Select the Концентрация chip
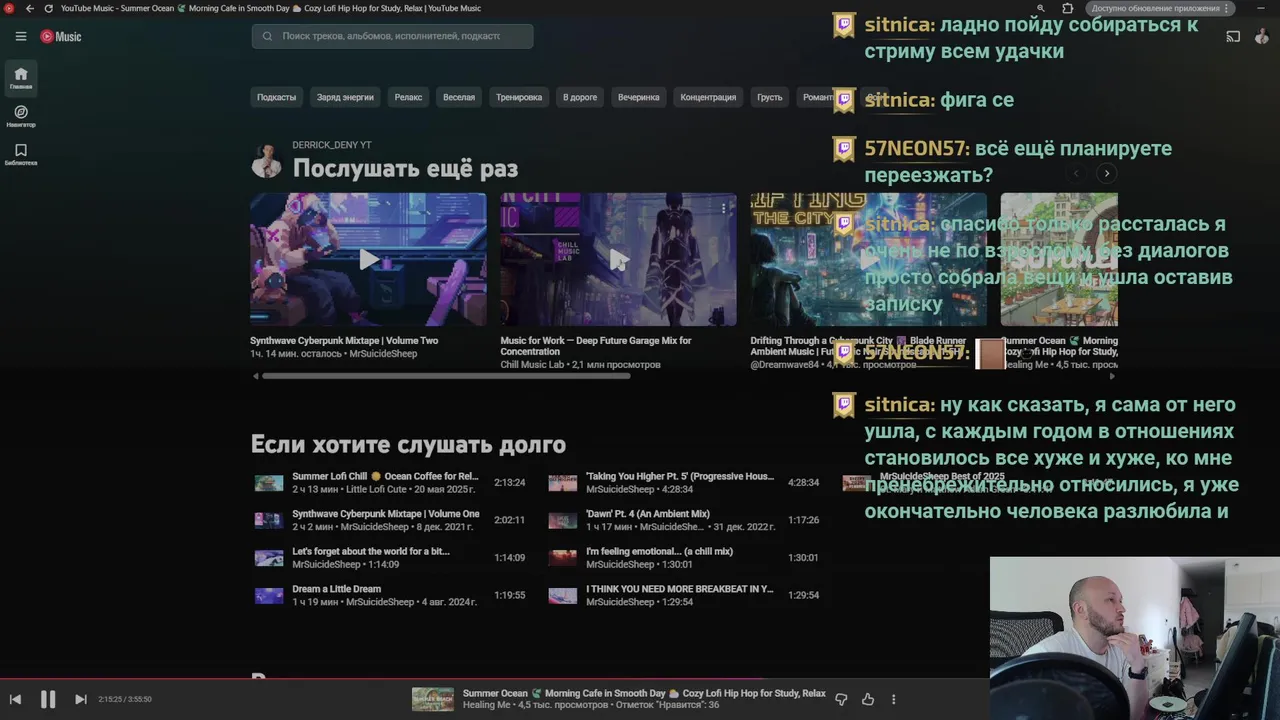The height and width of the screenshot is (720, 1280). (x=708, y=97)
